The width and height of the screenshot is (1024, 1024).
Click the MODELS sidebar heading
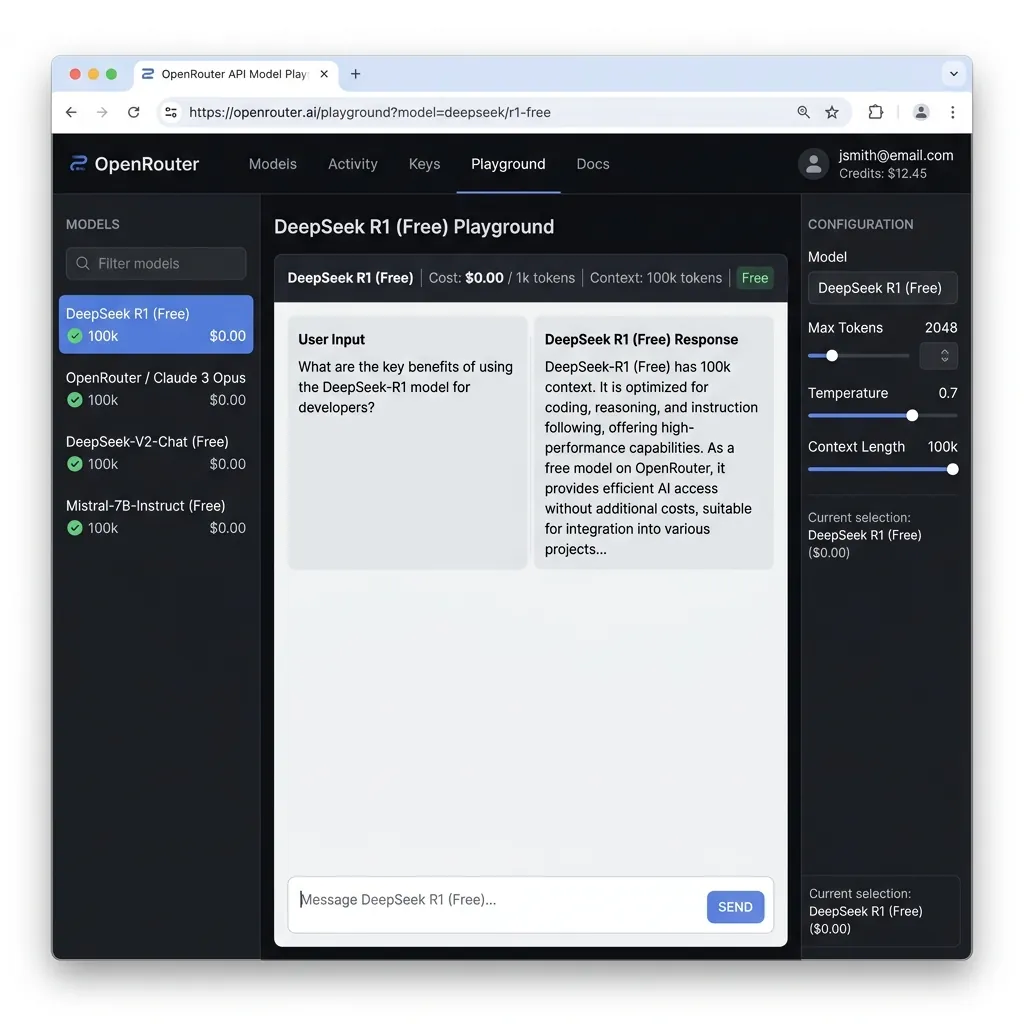pos(93,224)
